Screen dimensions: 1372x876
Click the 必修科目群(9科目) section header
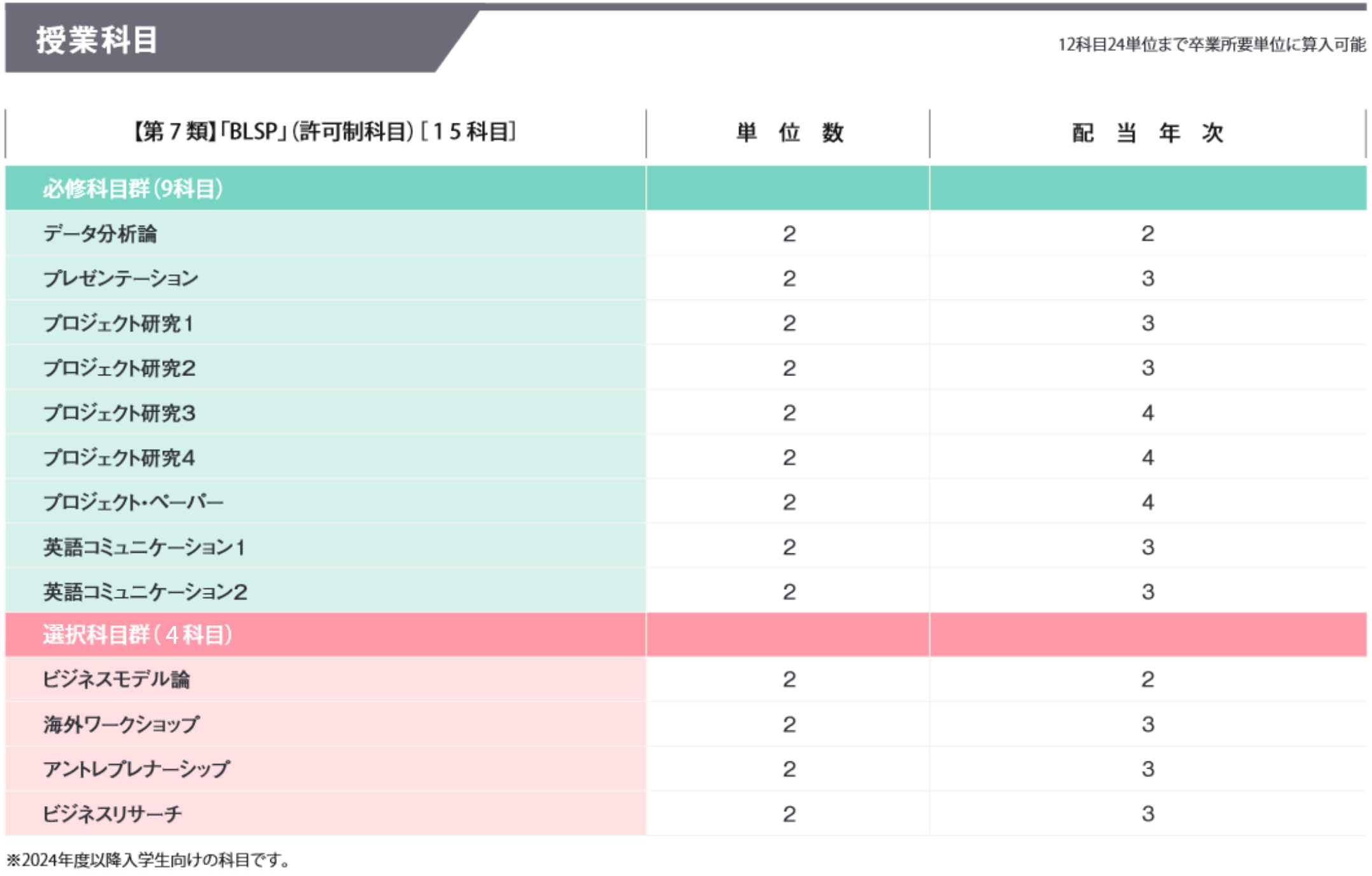tap(133, 189)
